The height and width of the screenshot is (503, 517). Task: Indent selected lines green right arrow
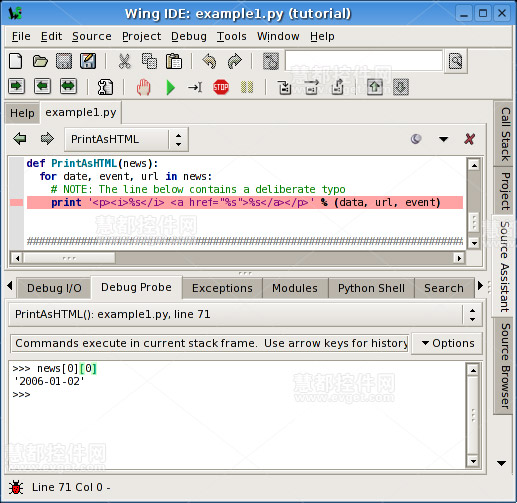[x=16, y=86]
